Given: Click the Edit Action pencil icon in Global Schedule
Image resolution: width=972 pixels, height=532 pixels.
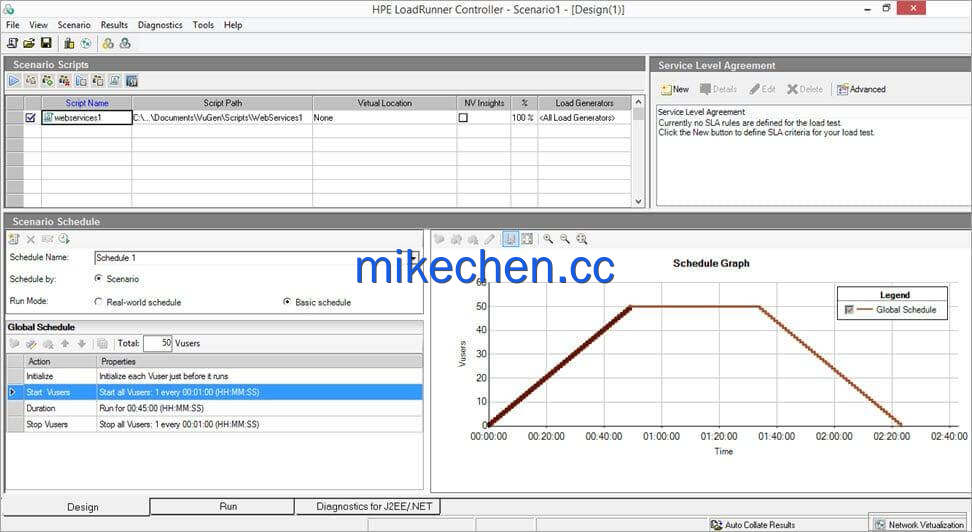Looking at the screenshot, I should (x=31, y=344).
